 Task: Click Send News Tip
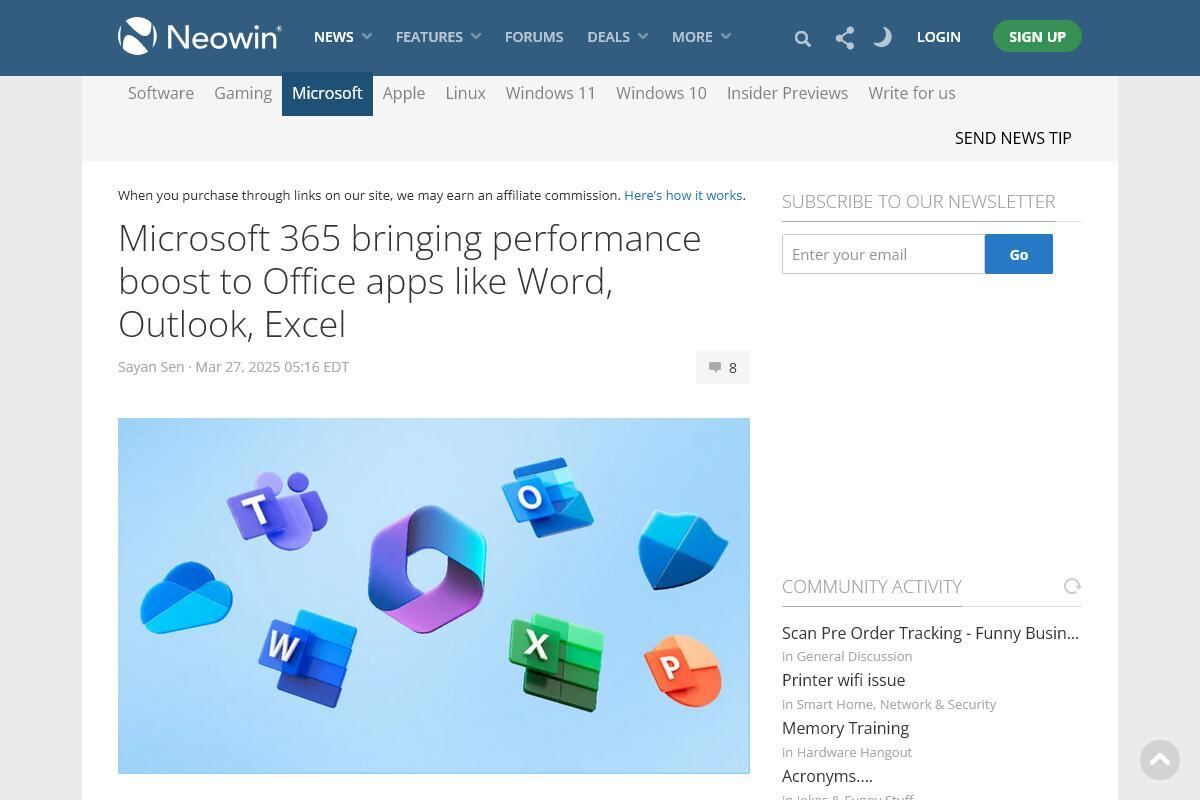(x=1013, y=138)
